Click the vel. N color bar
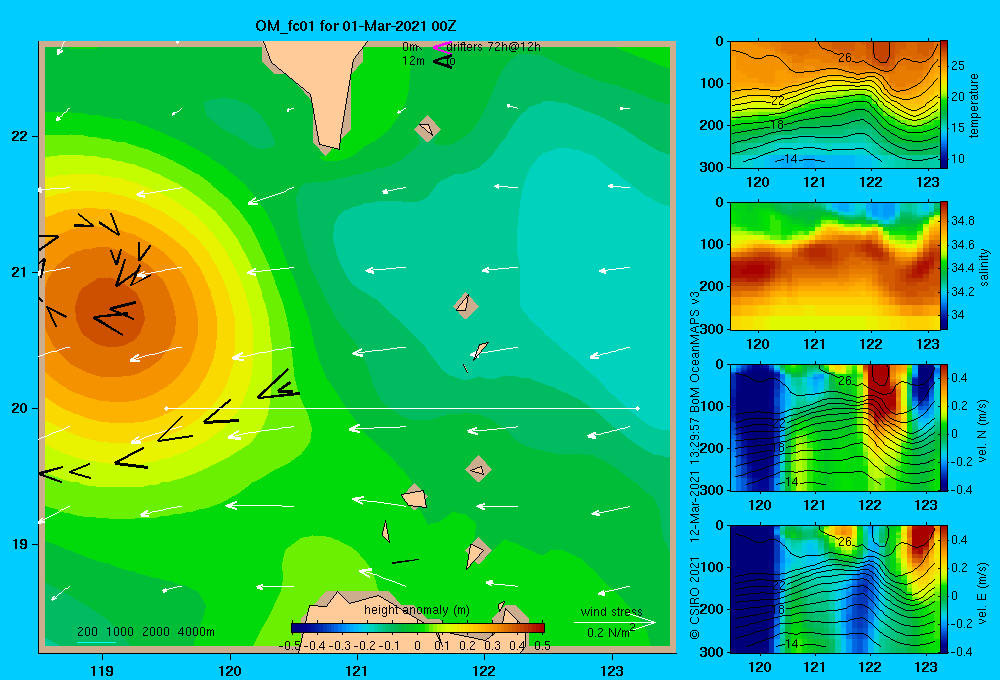Screen dimensions: 1000x680 [944, 427]
